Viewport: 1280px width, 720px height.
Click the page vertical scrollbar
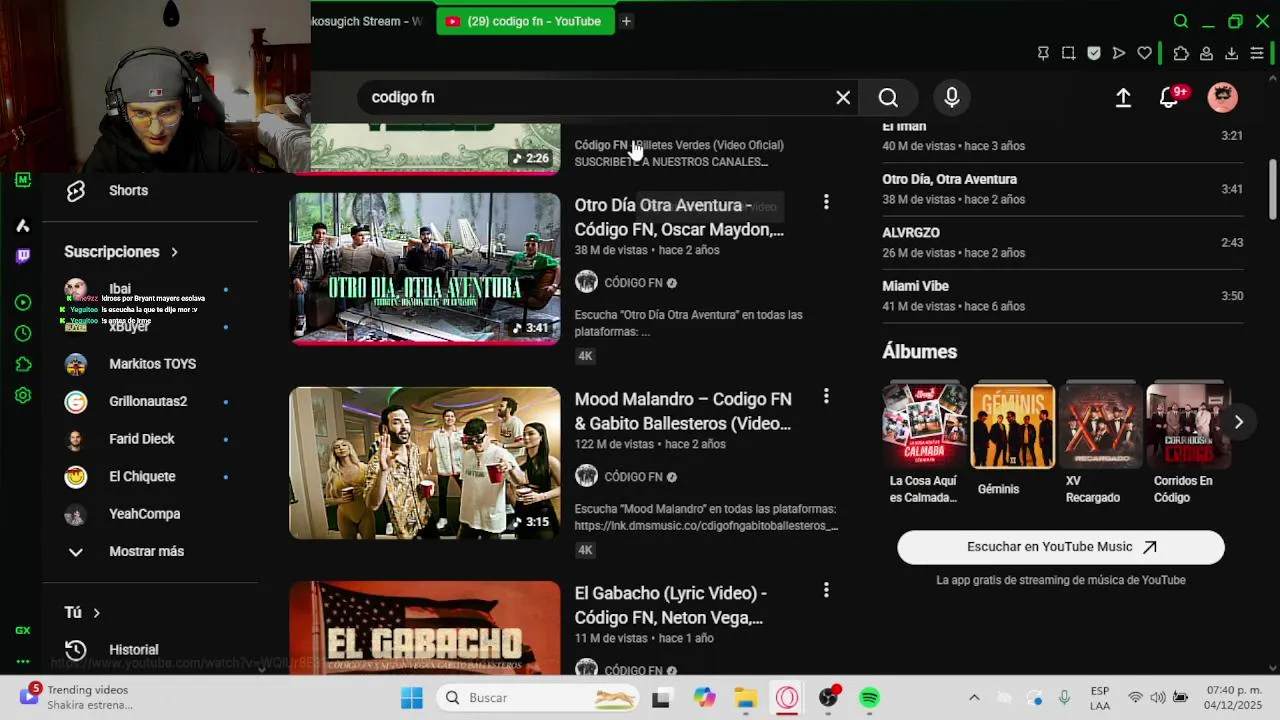1272,190
